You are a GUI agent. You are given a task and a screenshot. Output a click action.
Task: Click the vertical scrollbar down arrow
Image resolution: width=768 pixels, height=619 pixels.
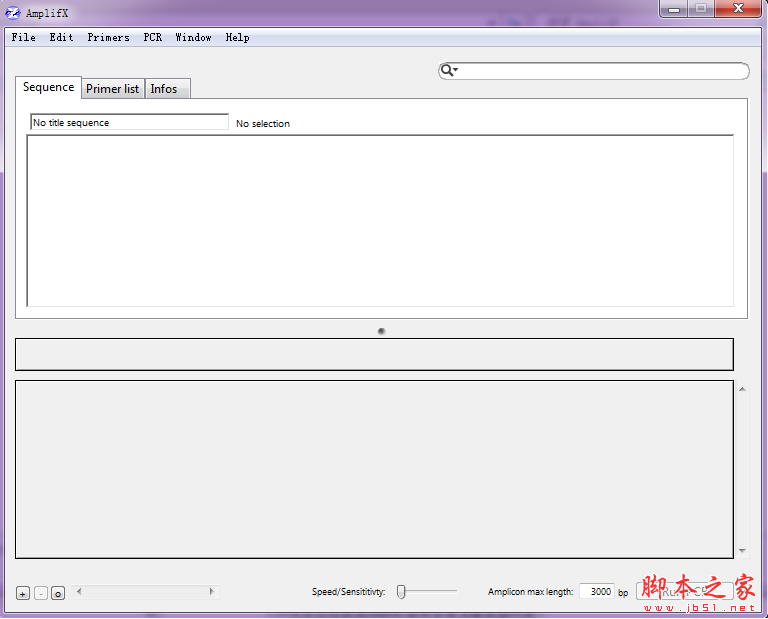742,551
